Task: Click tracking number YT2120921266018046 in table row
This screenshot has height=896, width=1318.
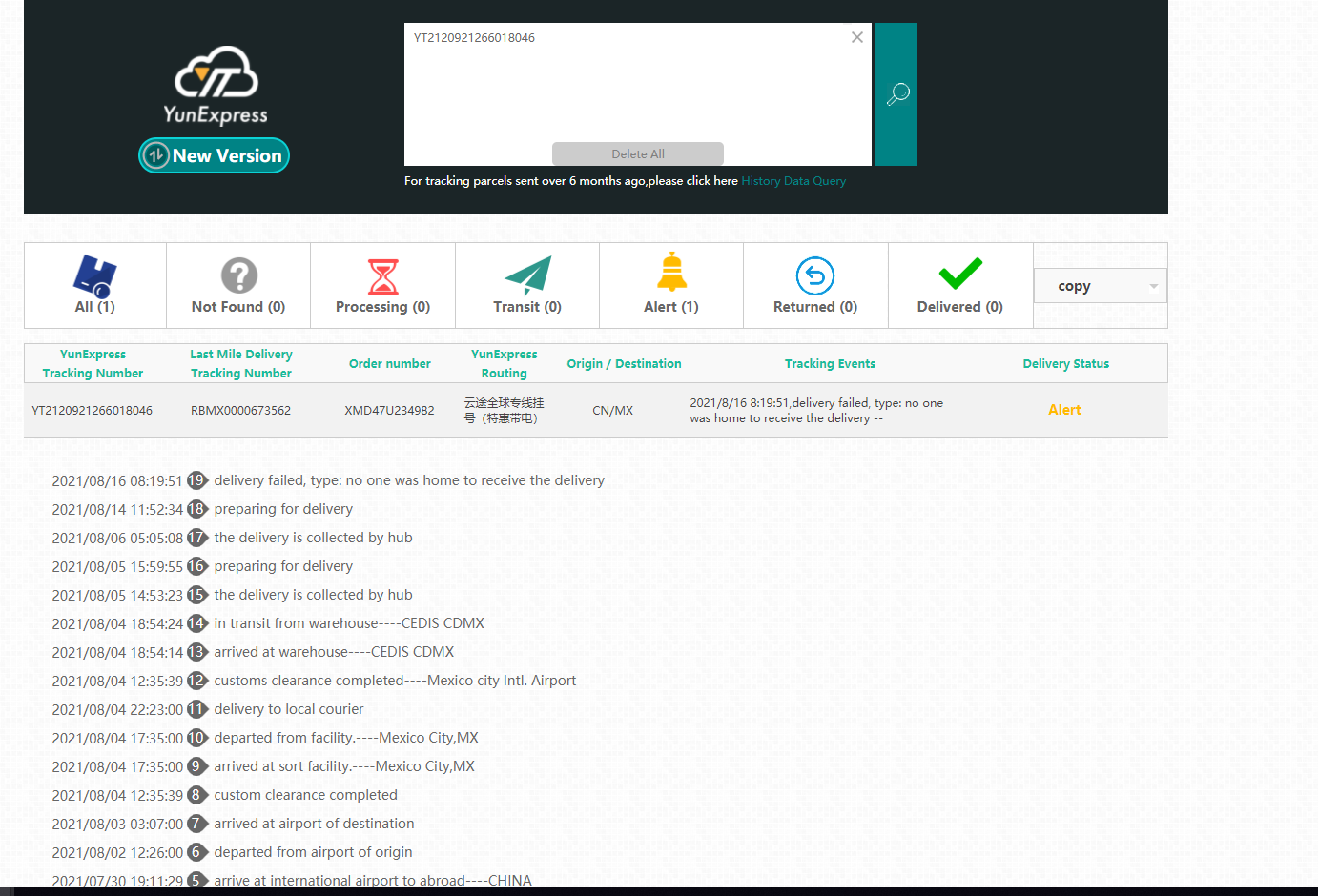Action: (93, 411)
